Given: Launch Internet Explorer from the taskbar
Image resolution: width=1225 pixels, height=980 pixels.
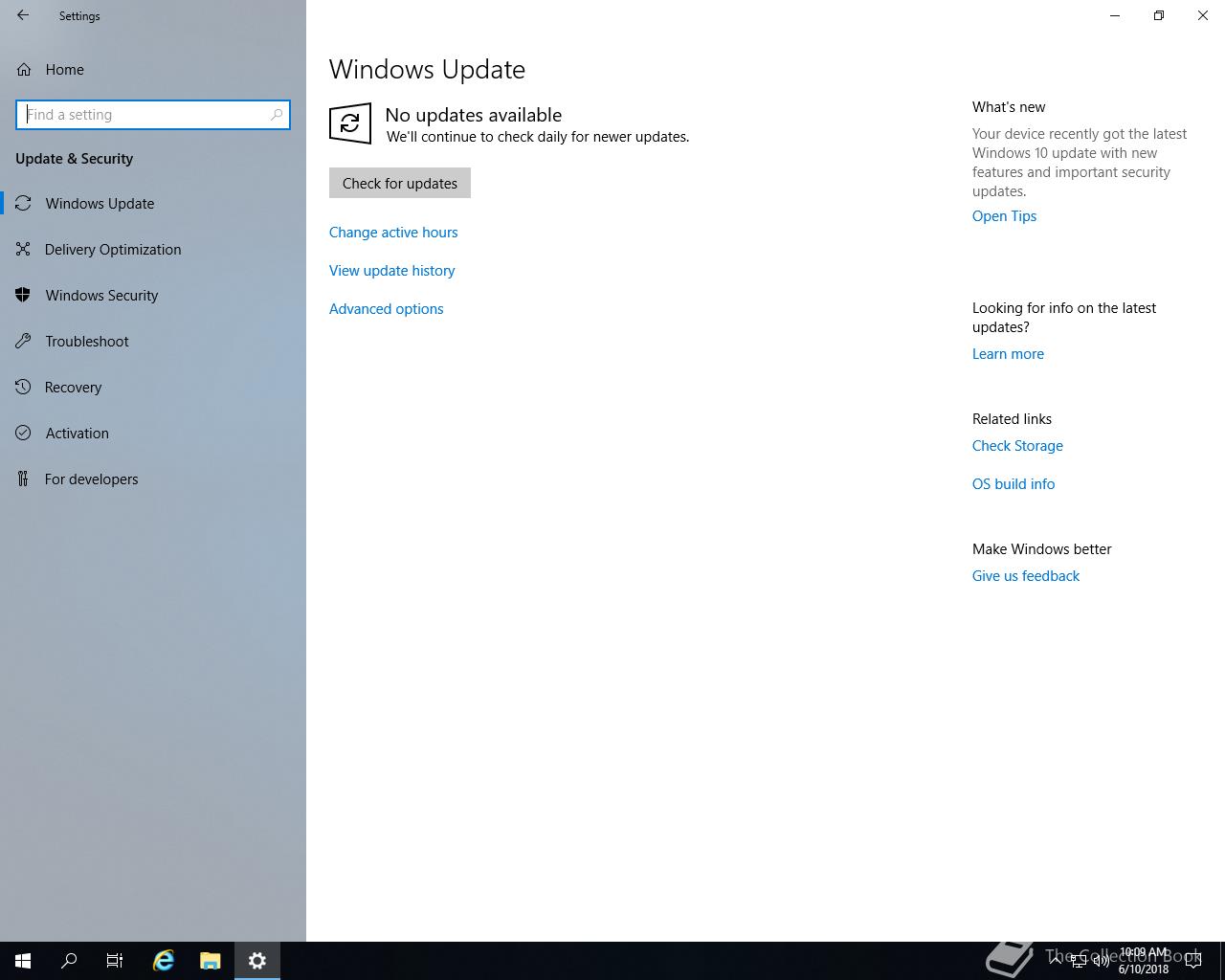Looking at the screenshot, I should pyautogui.click(x=164, y=961).
